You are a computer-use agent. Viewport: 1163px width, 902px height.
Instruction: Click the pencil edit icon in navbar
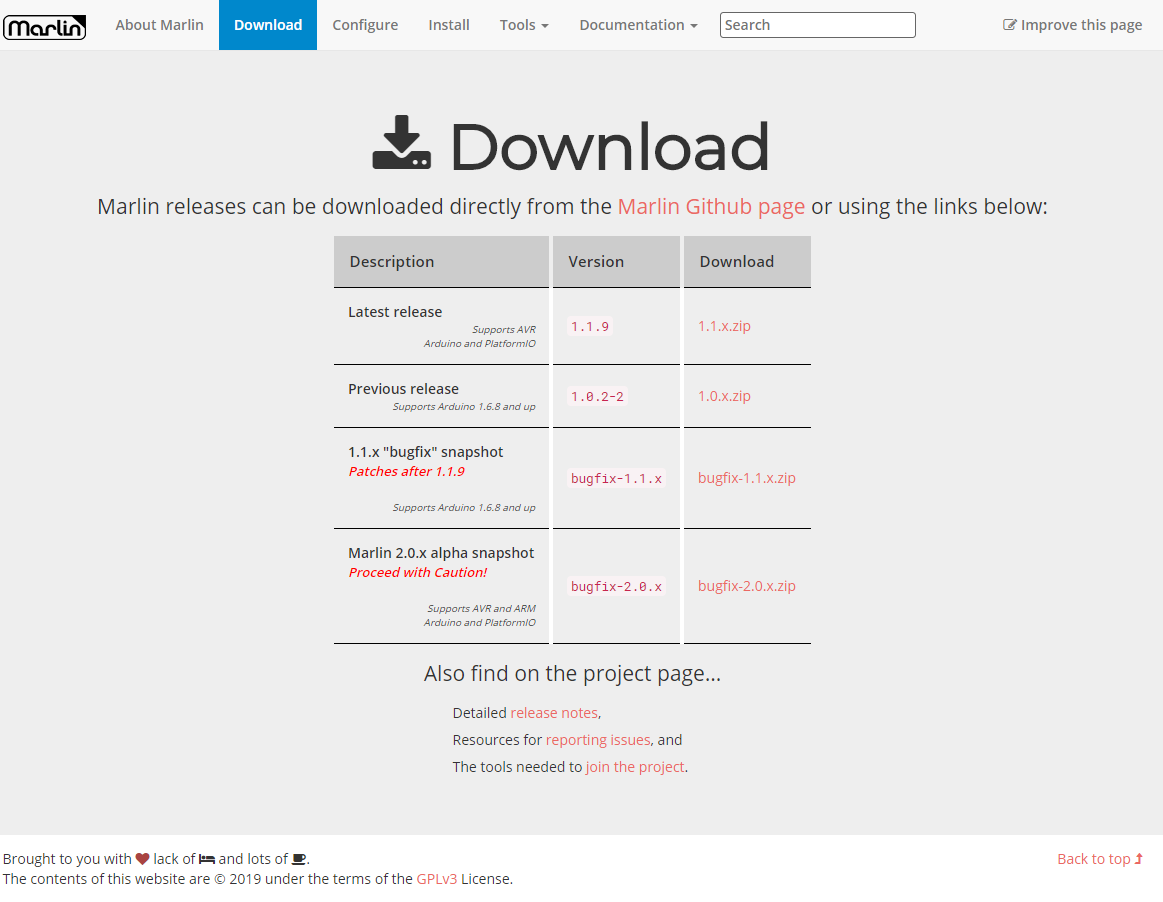[x=1010, y=25]
